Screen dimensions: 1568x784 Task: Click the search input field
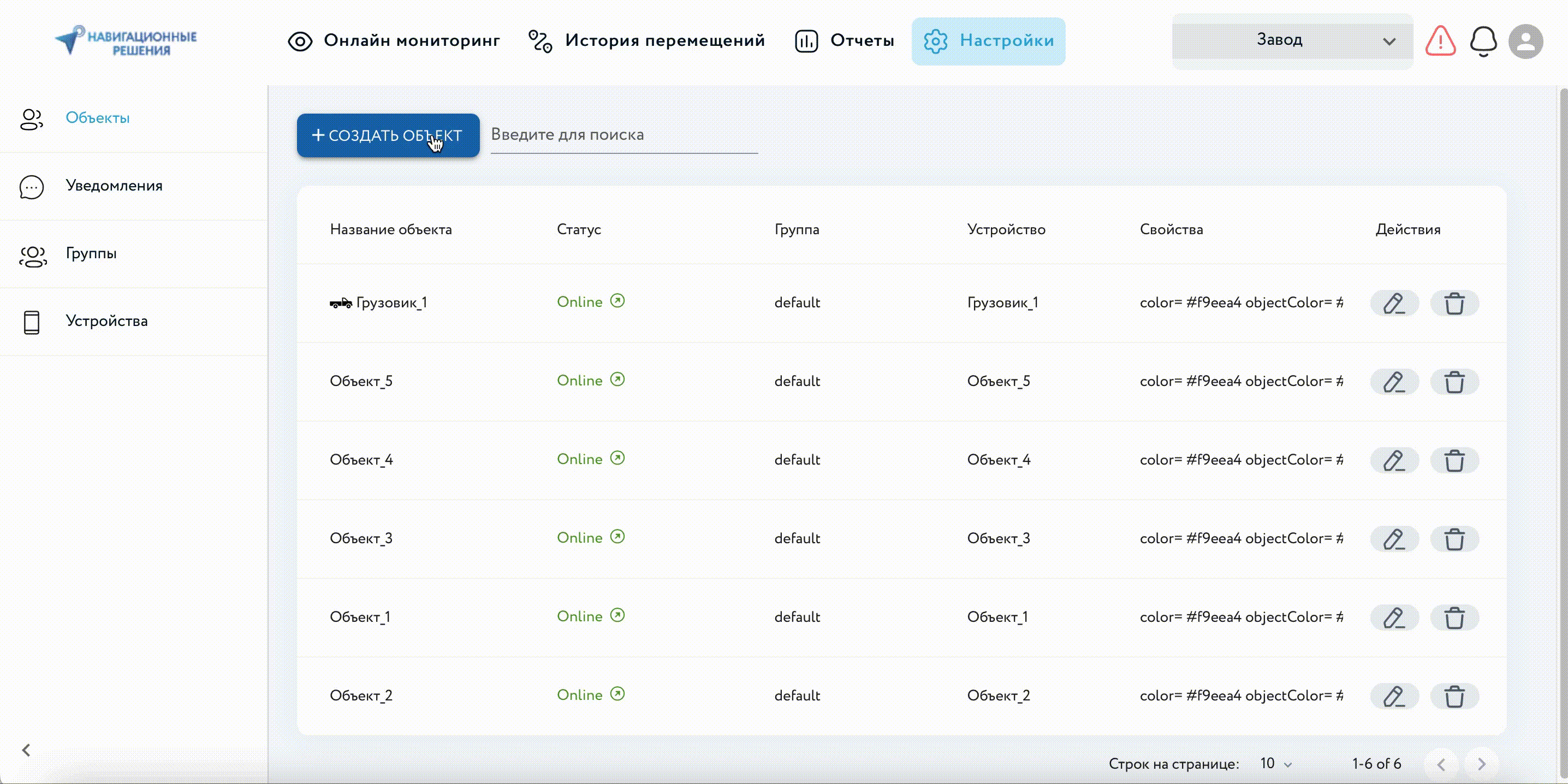click(x=623, y=134)
